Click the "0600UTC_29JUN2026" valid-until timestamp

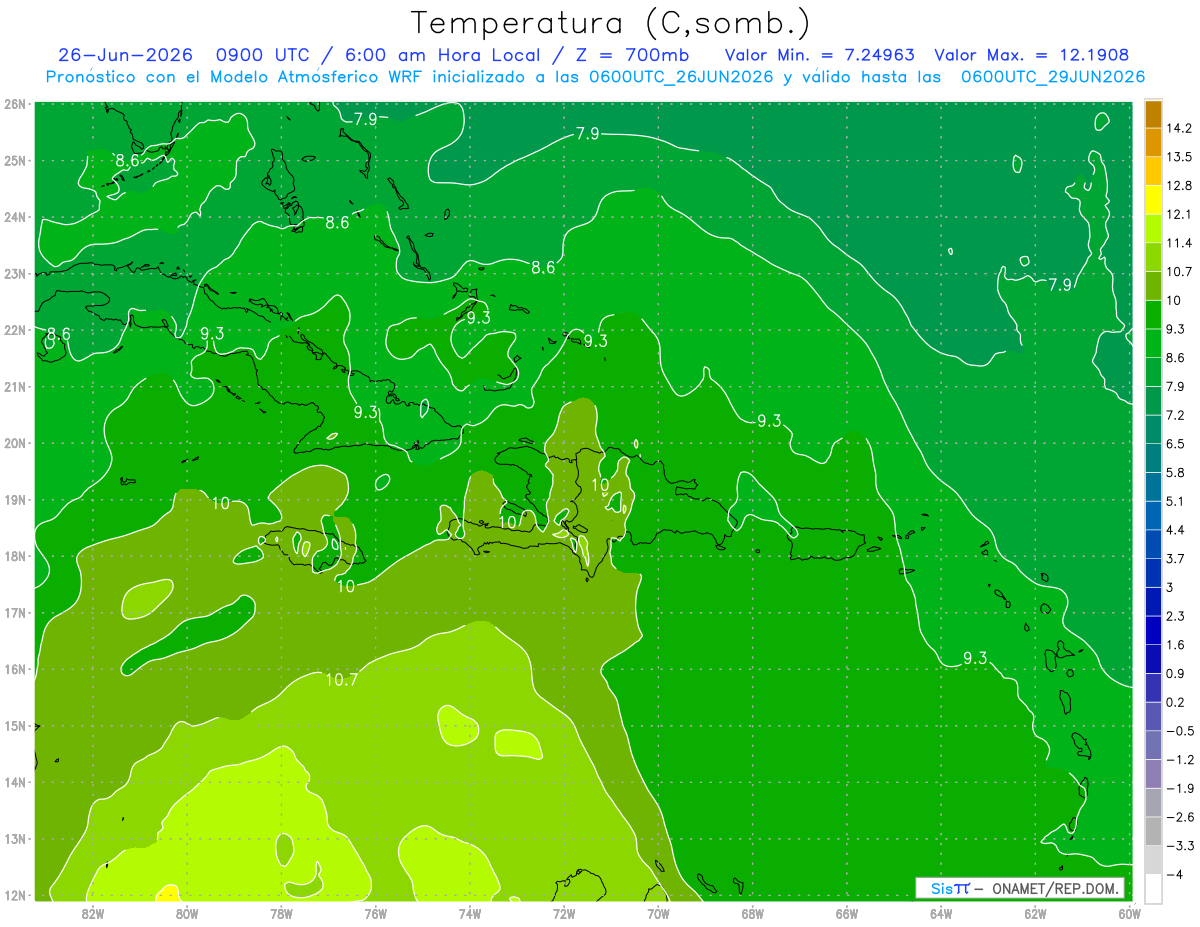click(x=1053, y=77)
